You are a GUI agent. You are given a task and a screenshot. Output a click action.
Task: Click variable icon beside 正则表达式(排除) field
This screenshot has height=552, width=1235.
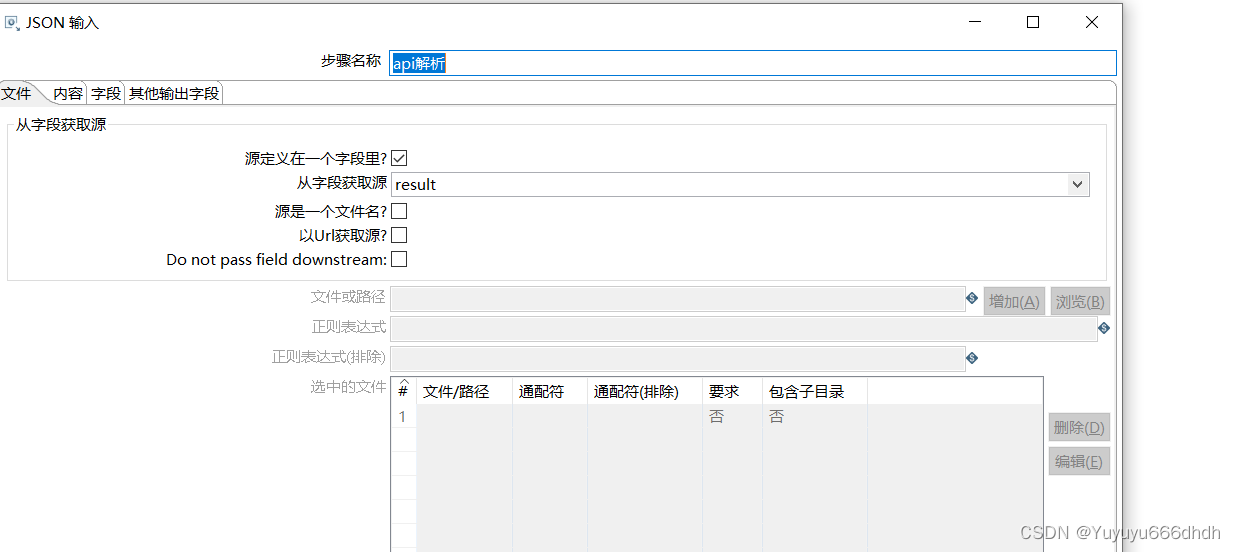click(972, 358)
